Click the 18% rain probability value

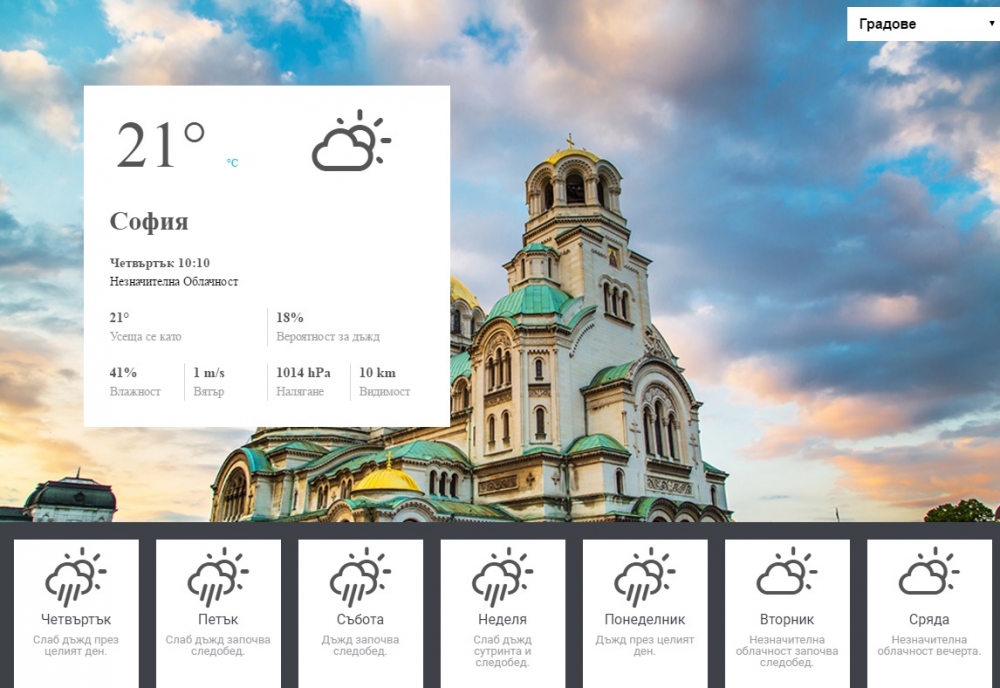pyautogui.click(x=290, y=317)
